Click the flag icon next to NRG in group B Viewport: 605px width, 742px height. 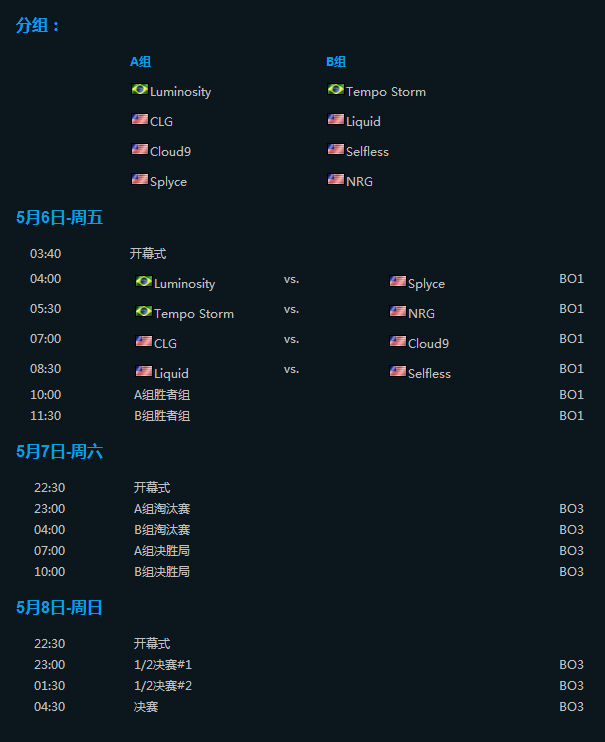click(x=336, y=180)
